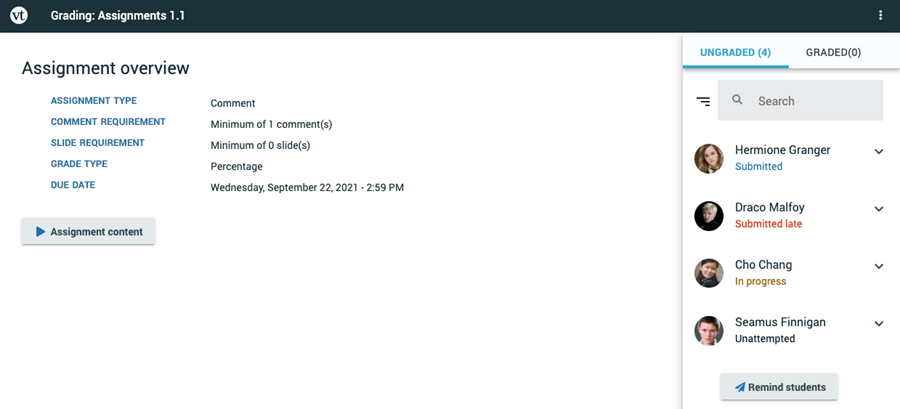The width and height of the screenshot is (900, 409).
Task: Click the Remind students button
Action: pyautogui.click(x=779, y=387)
